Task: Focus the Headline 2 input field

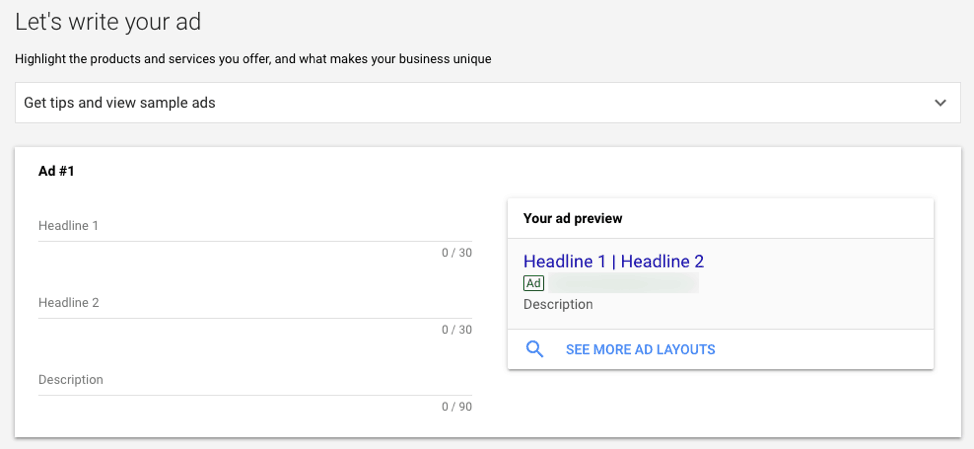Action: coord(255,304)
